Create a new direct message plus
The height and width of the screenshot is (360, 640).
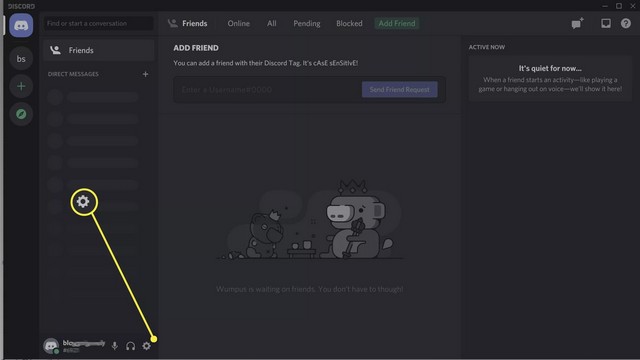click(145, 74)
